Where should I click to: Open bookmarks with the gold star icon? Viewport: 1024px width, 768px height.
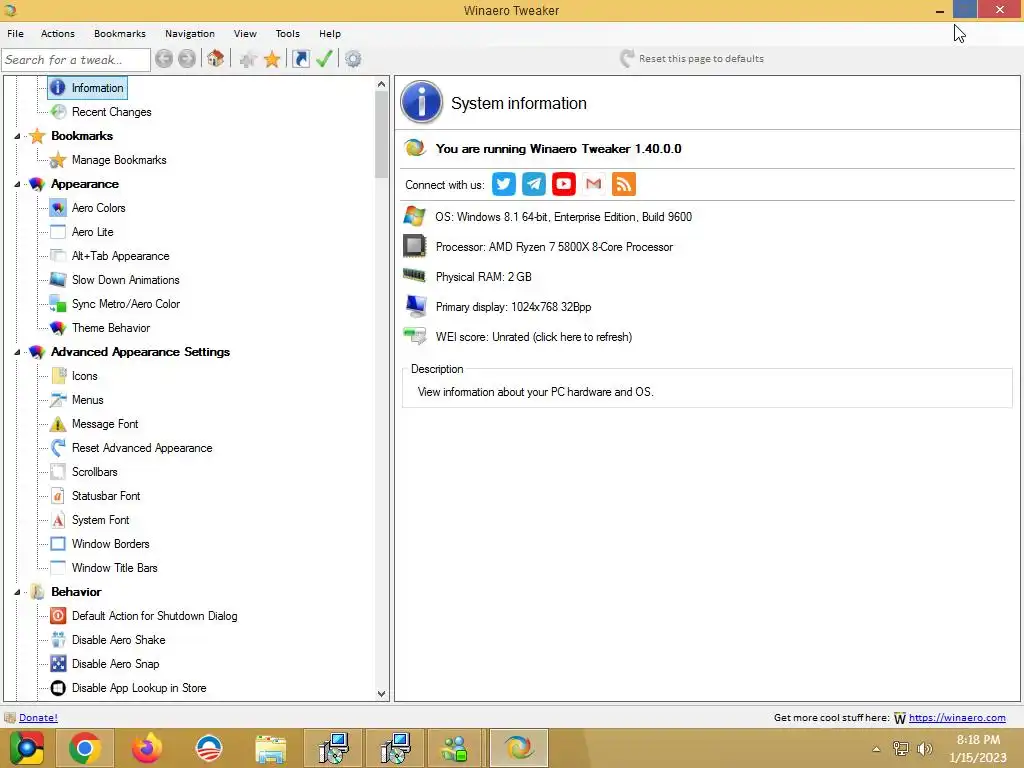pyautogui.click(x=272, y=59)
